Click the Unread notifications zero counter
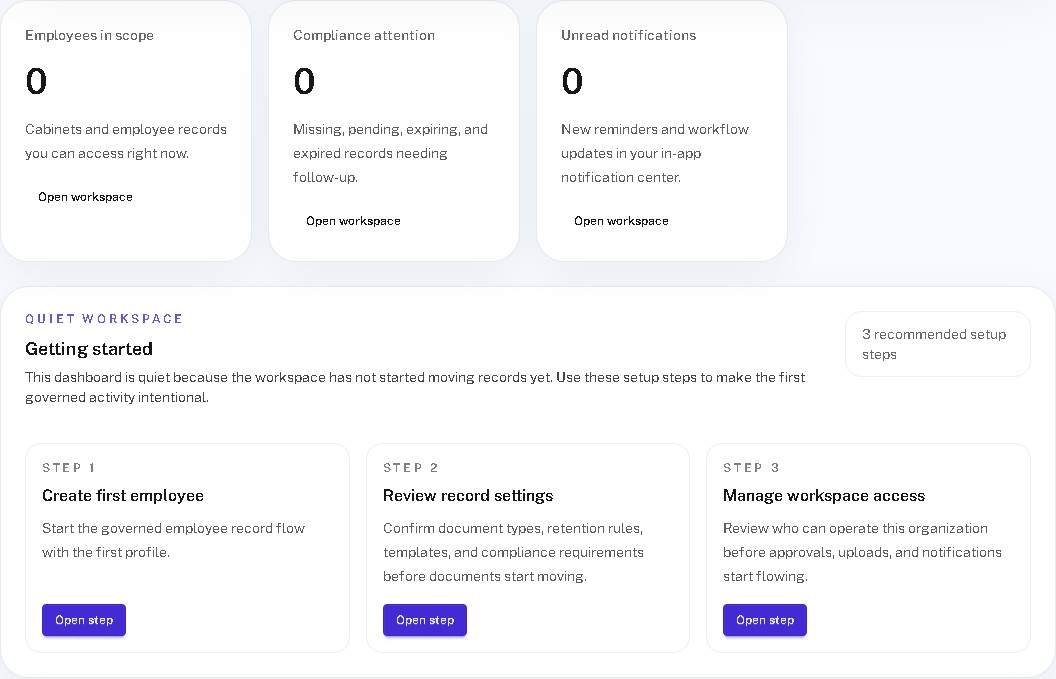The image size is (1056, 679). pos(572,81)
